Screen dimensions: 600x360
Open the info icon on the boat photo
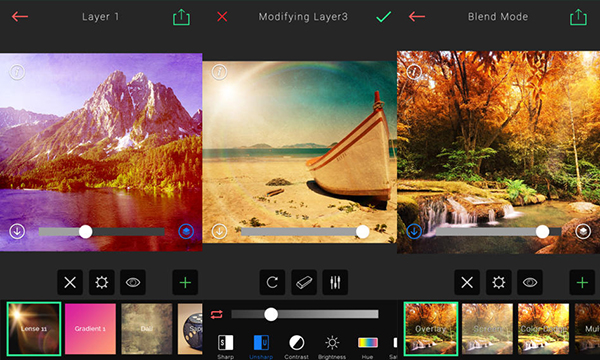point(219,72)
